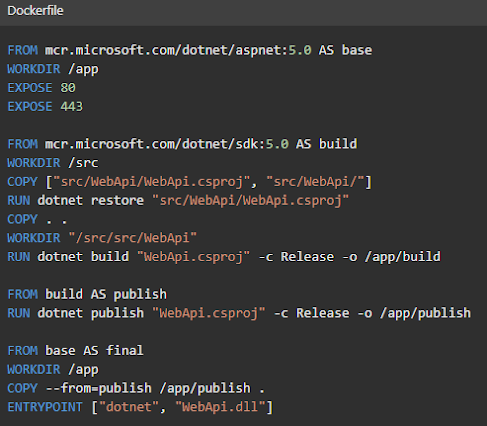The image size is (487, 426).
Task: Click the "src/WebApi/WebApi.csproj" string in COPY line
Action: 152,182
